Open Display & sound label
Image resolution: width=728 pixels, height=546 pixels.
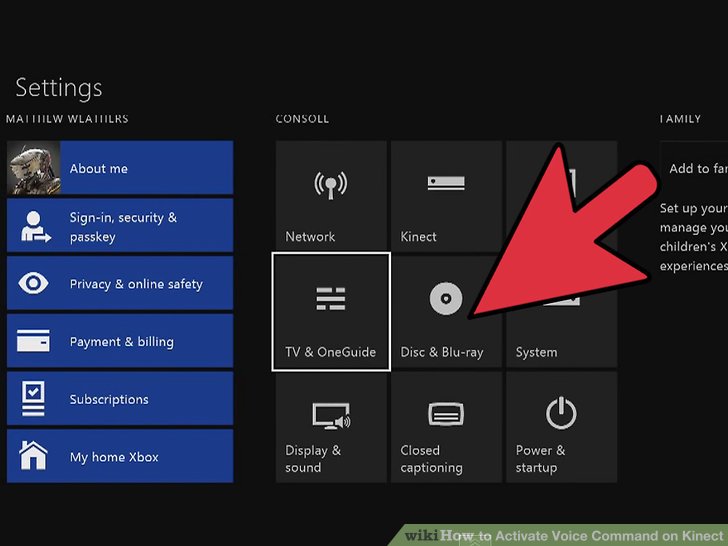click(x=313, y=459)
